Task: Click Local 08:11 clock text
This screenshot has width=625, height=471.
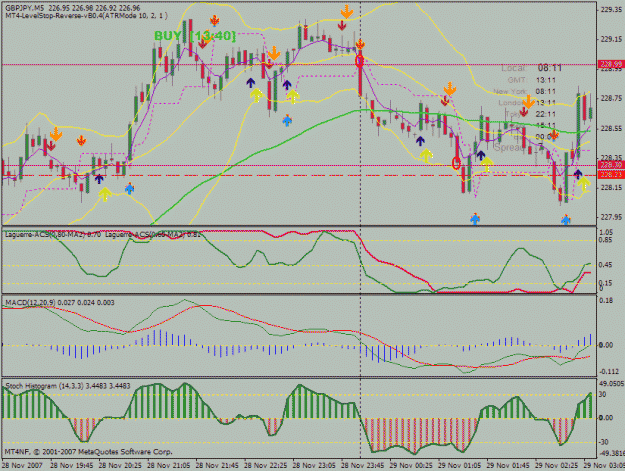Action: tap(531, 68)
